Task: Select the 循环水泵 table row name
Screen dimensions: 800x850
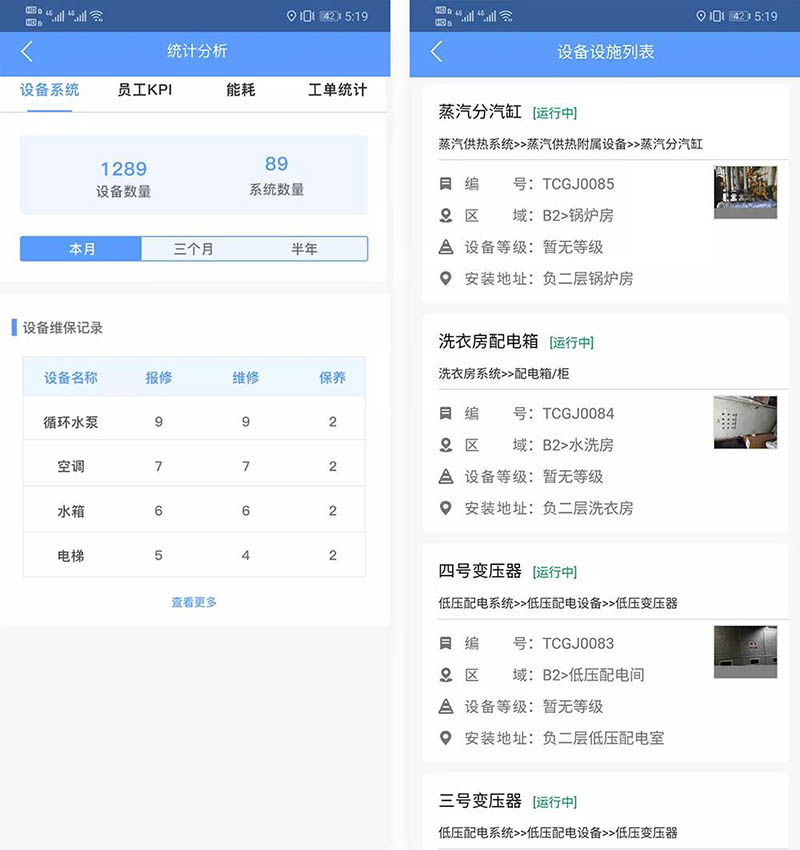Action: pos(70,422)
